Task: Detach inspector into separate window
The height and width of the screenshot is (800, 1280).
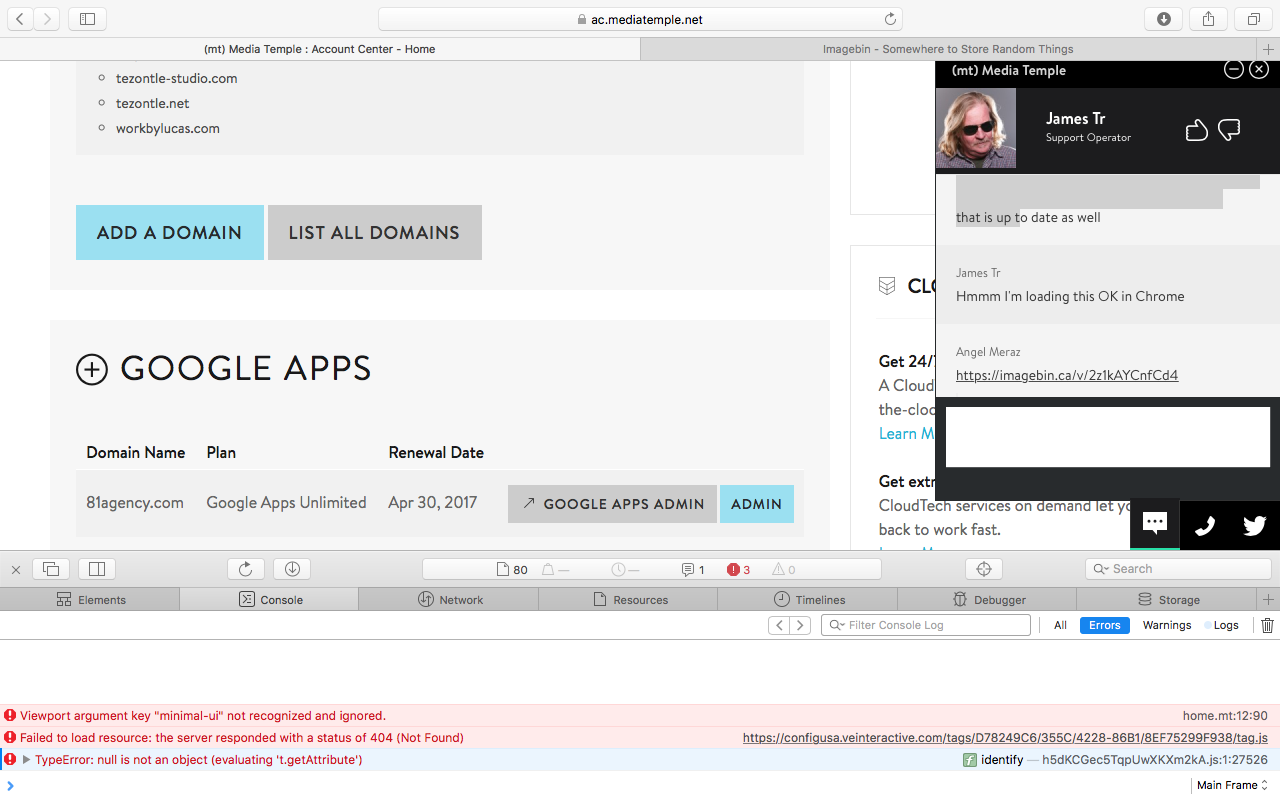Action: tap(51, 569)
